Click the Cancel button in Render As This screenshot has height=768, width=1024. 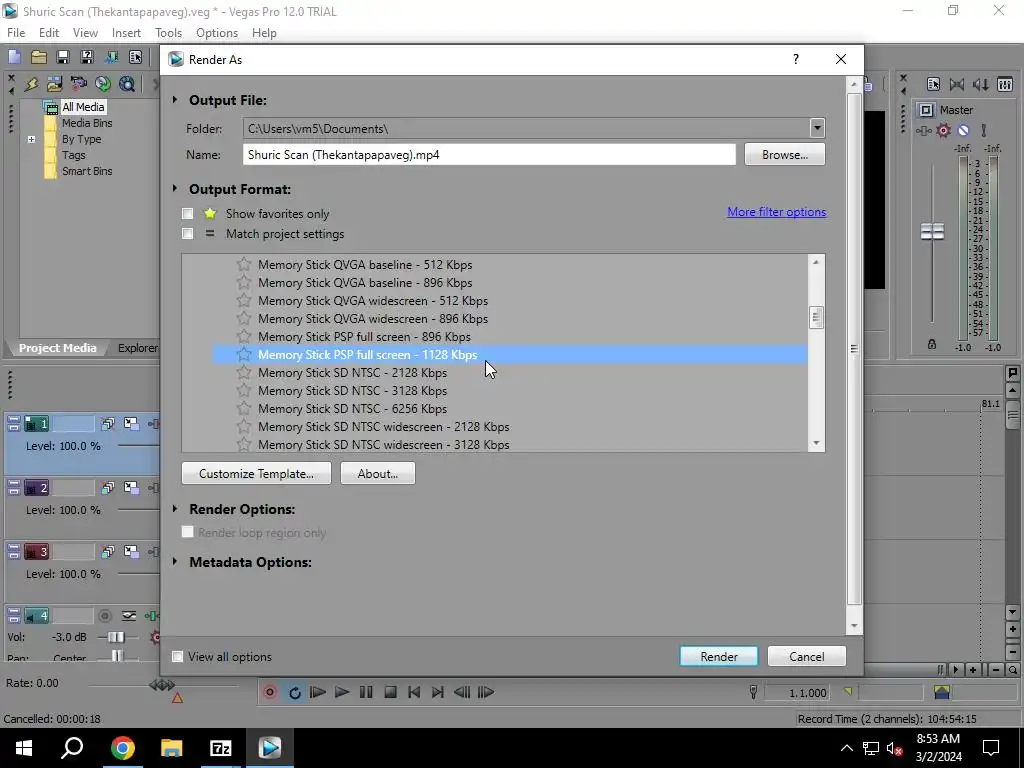click(807, 656)
